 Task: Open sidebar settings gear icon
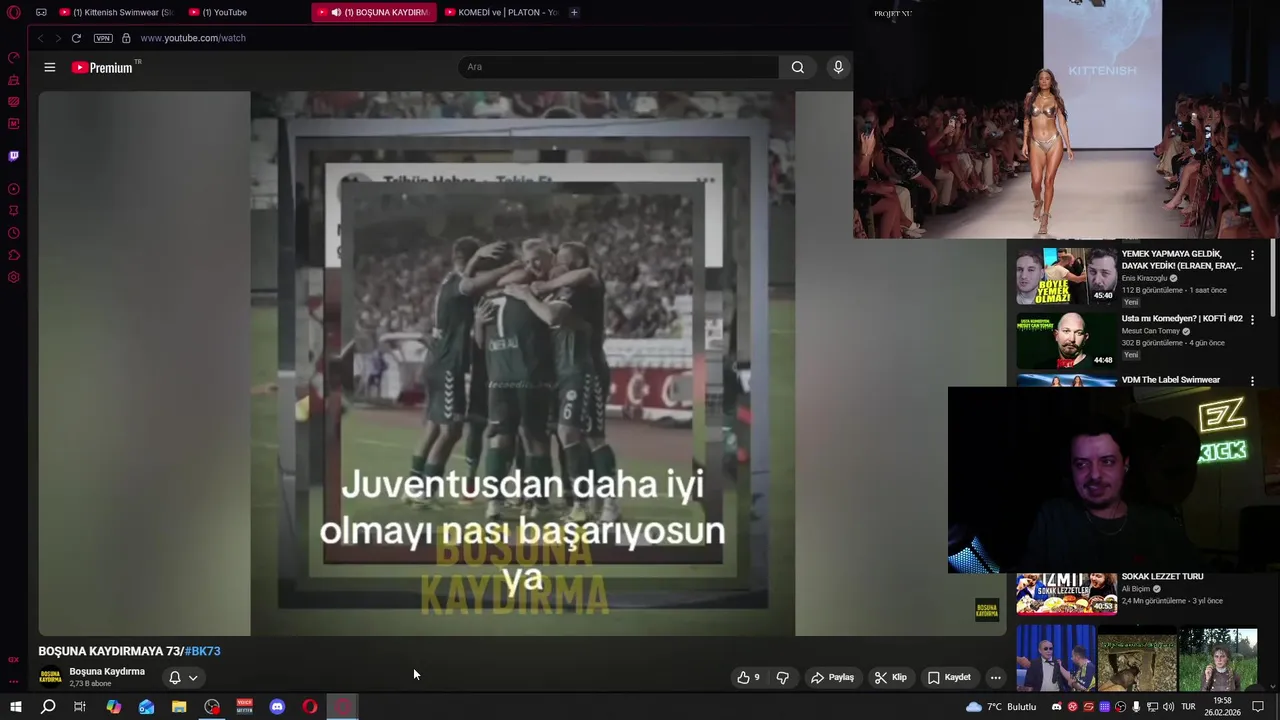[x=14, y=277]
